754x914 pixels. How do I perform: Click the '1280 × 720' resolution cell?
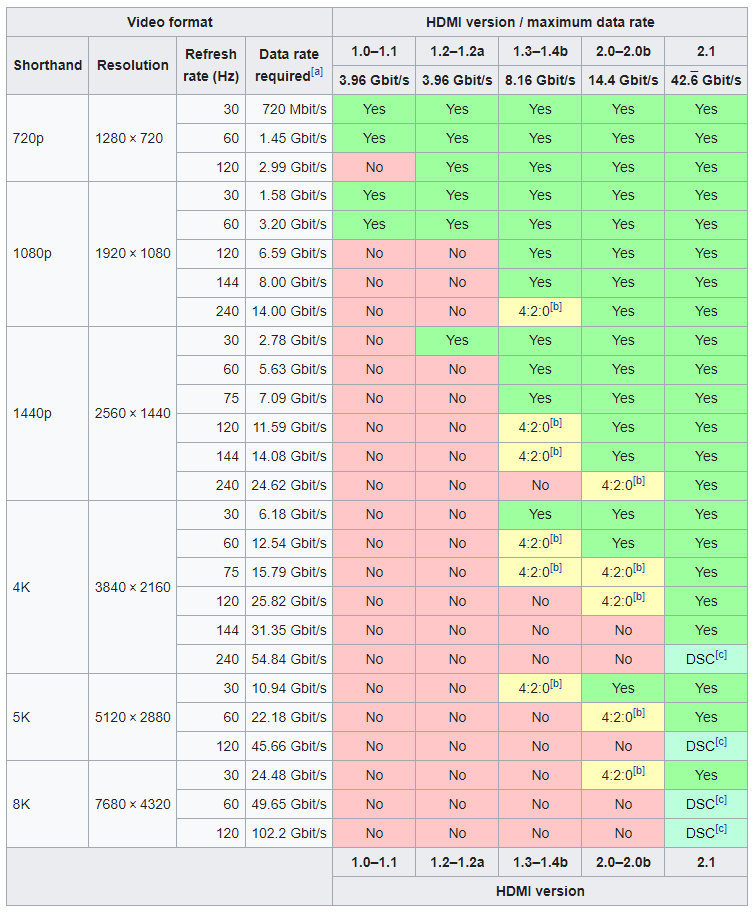coord(132,138)
